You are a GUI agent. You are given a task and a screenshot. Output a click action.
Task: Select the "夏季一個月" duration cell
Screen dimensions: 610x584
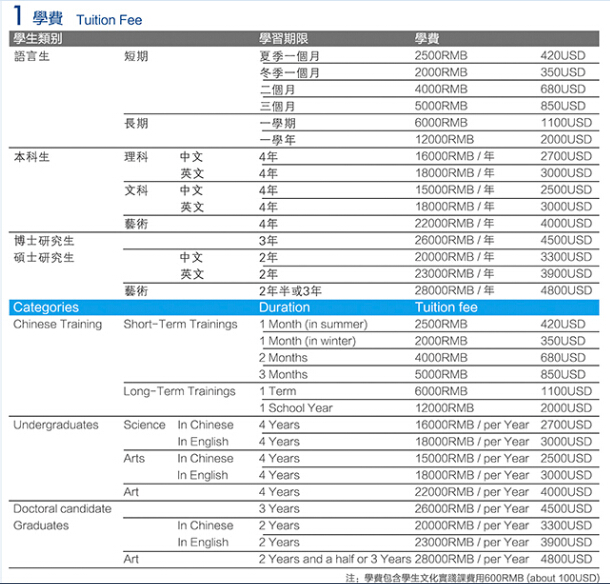(289, 56)
